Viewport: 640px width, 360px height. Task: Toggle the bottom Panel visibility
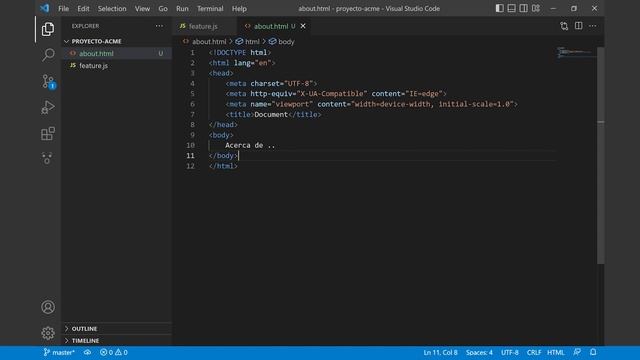[x=511, y=8]
